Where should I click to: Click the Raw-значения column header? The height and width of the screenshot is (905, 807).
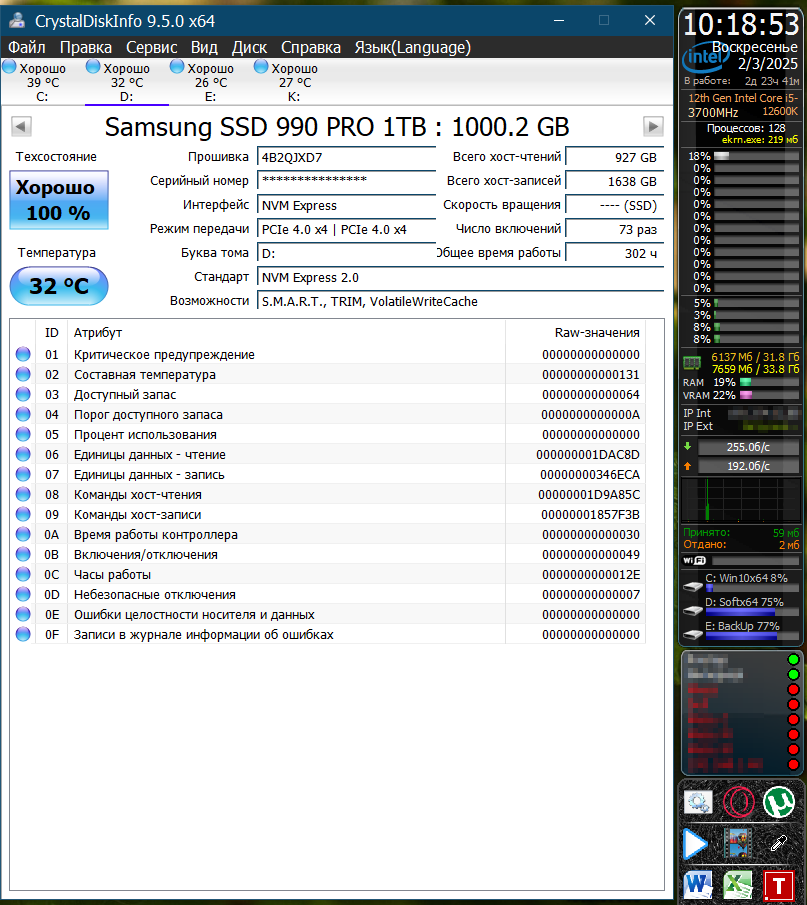coord(576,332)
